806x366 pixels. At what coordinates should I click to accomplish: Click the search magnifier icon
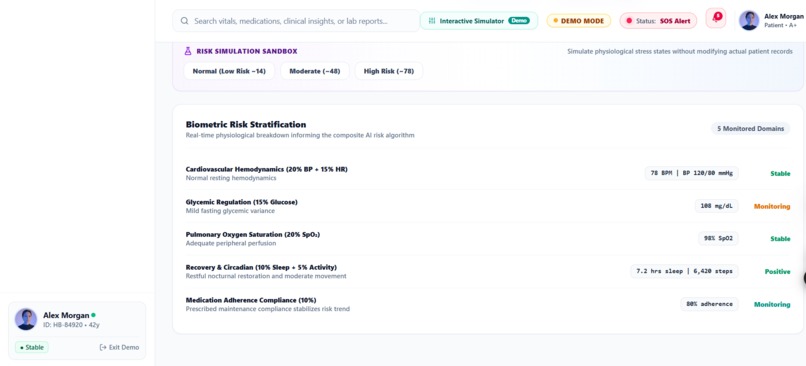click(x=184, y=21)
